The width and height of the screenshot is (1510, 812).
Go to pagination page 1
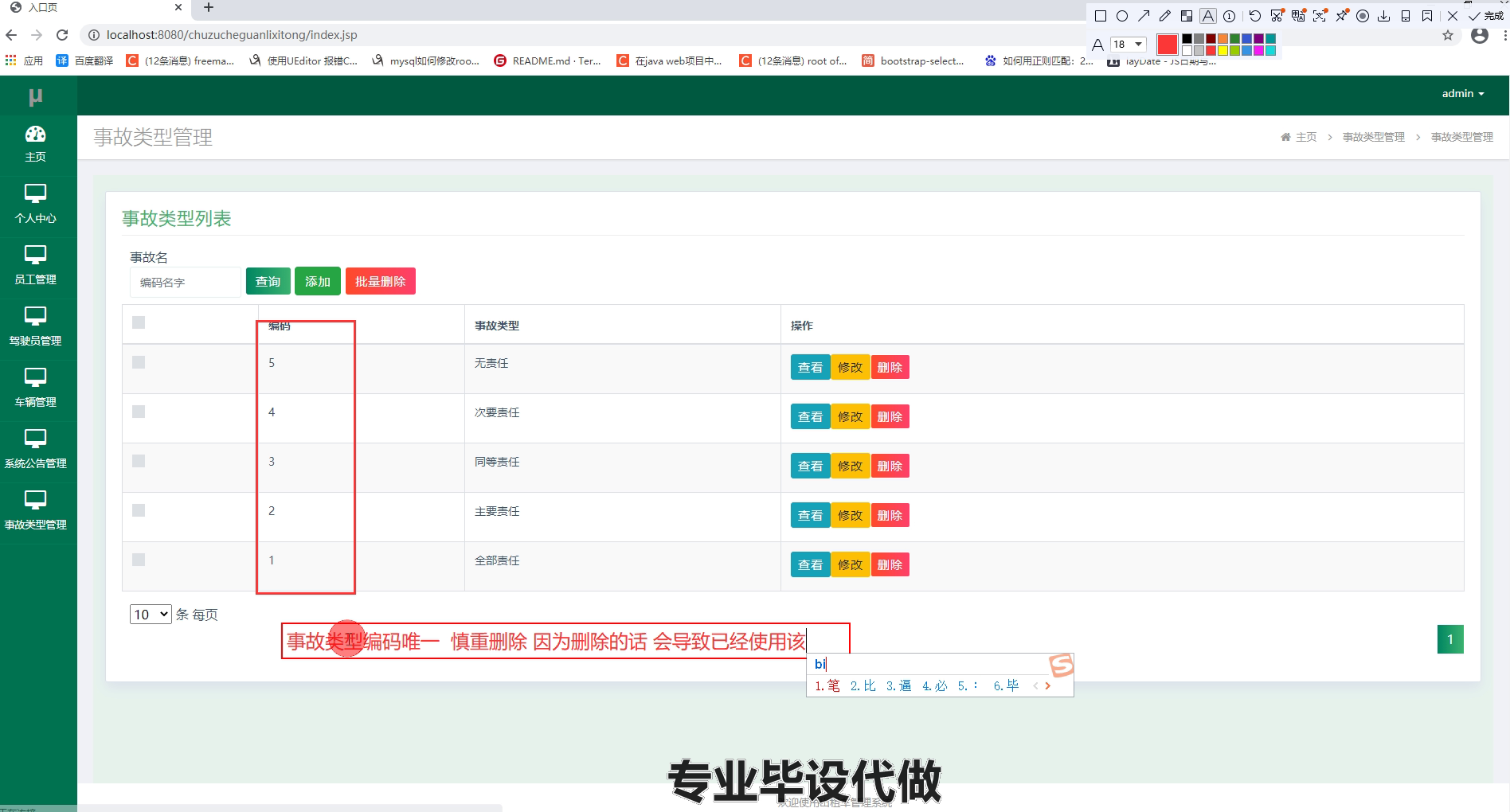(1450, 639)
